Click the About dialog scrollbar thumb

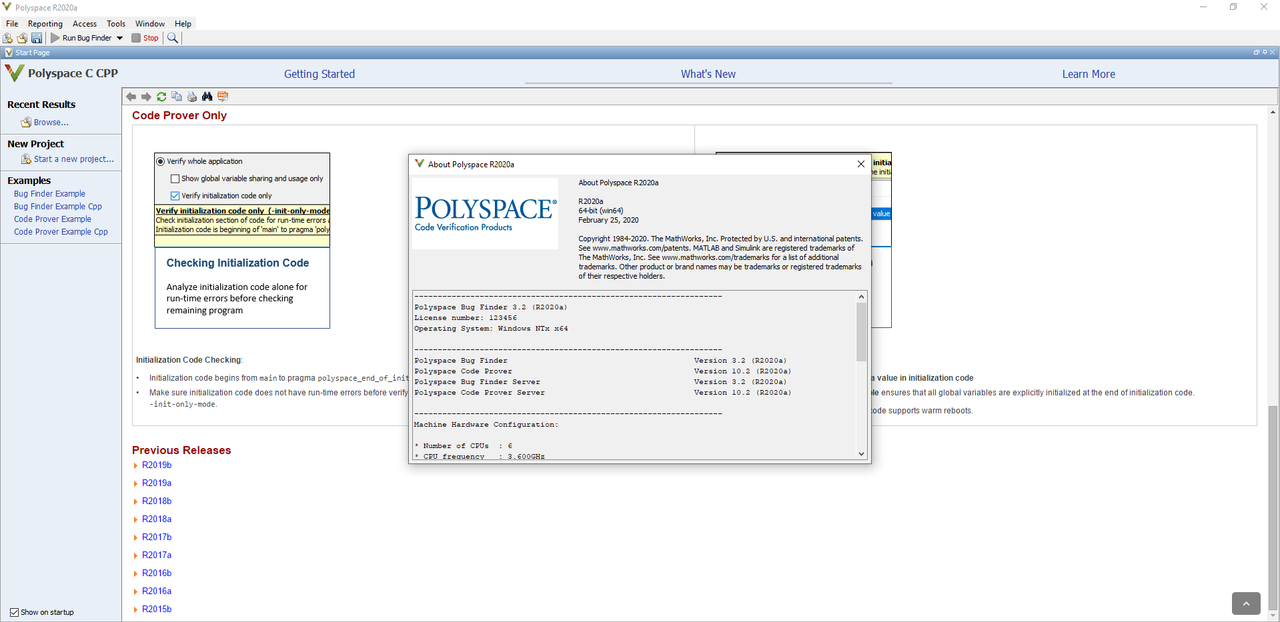(x=862, y=331)
